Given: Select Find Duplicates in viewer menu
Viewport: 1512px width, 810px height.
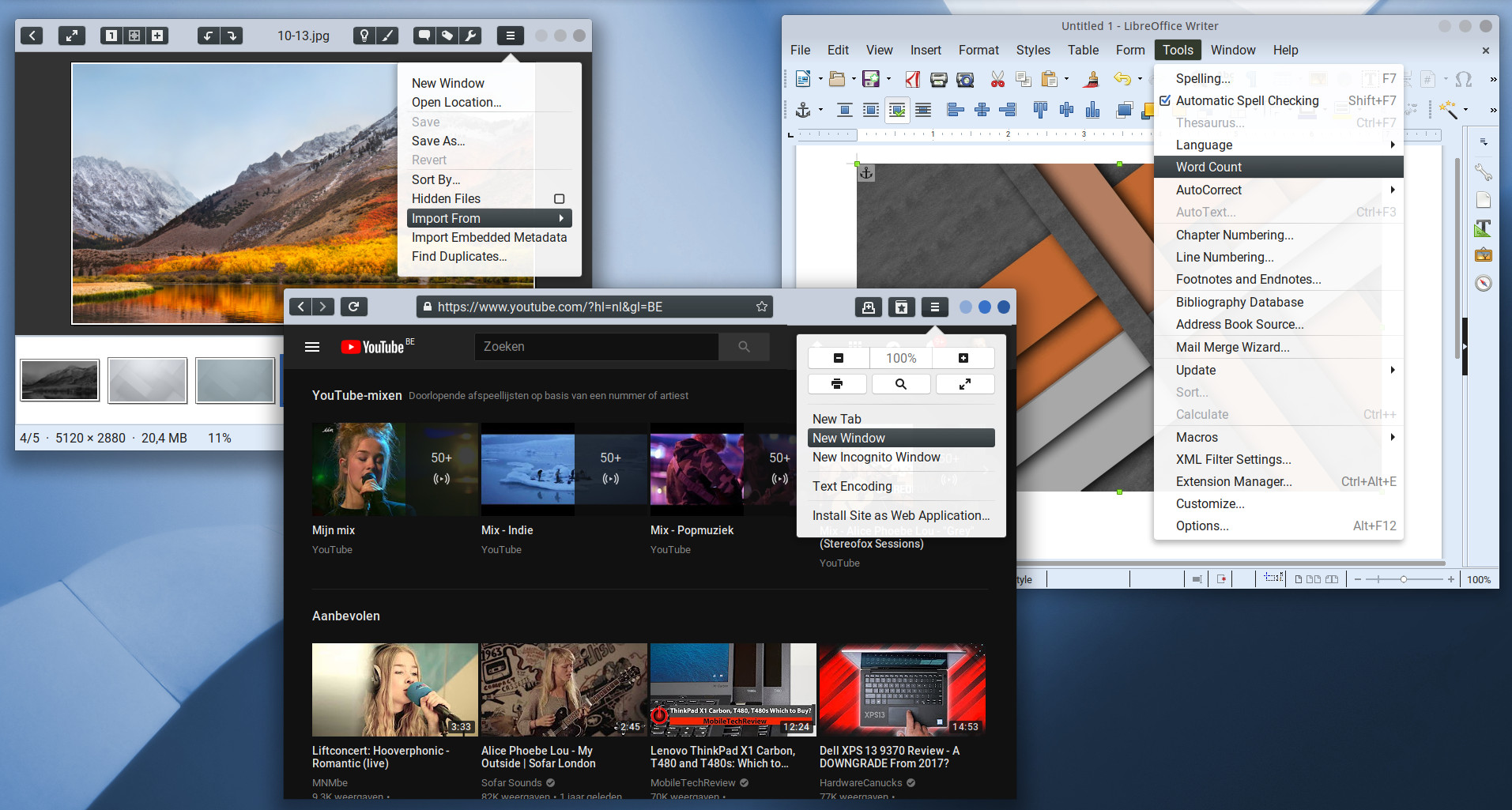Looking at the screenshot, I should point(489,256).
